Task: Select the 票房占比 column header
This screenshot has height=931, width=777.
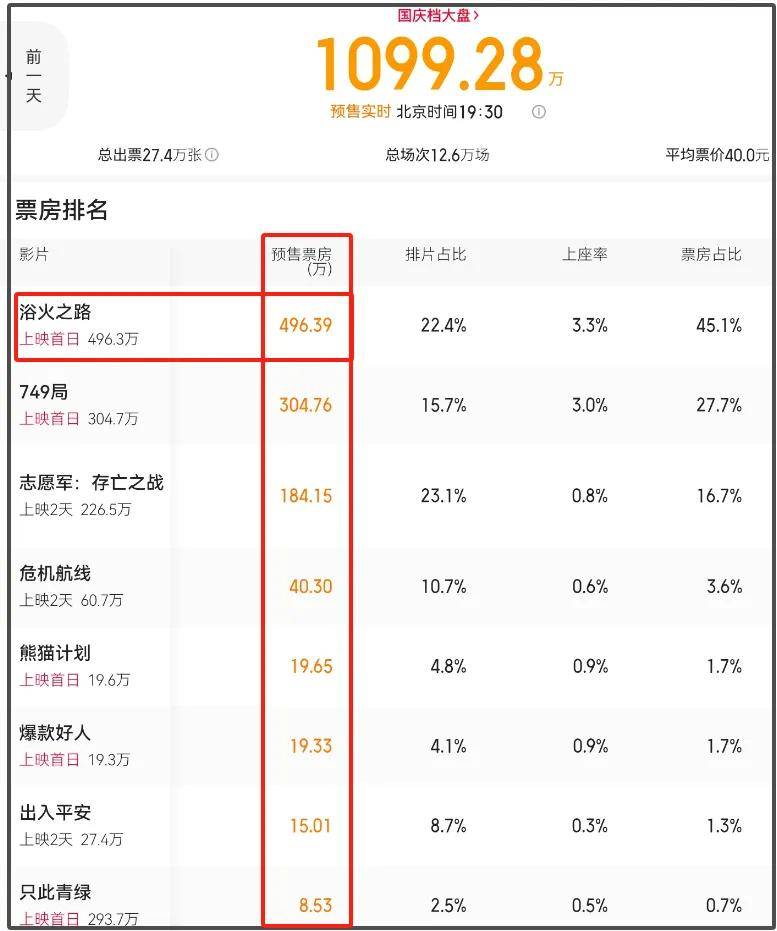Action: point(711,255)
